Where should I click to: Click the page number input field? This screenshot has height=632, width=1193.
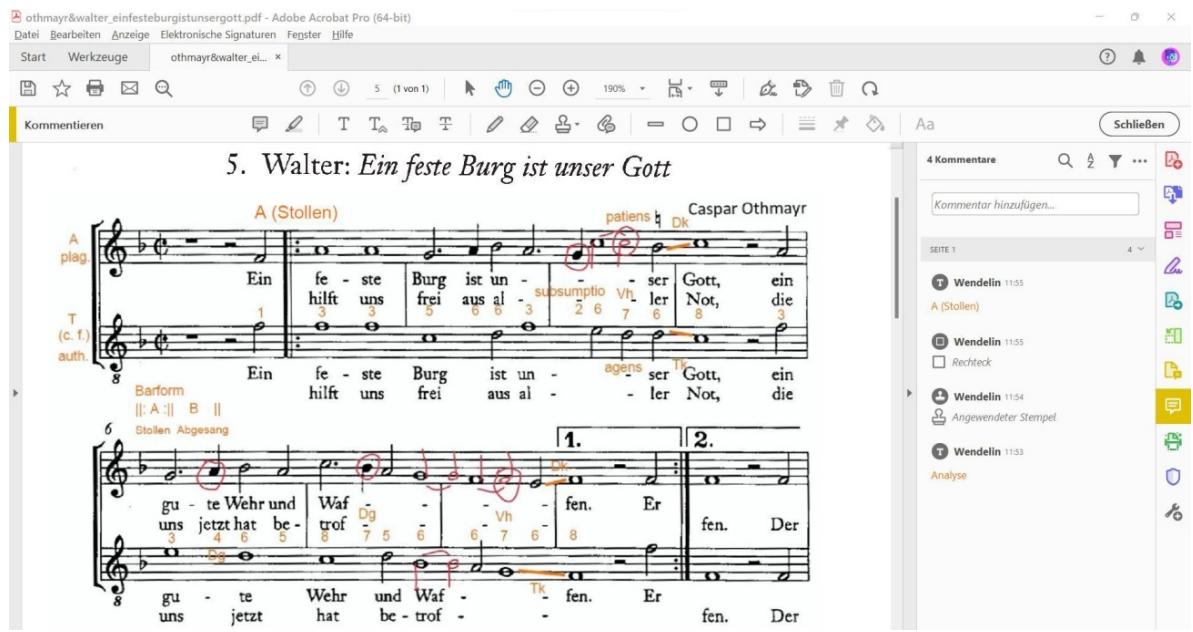(x=377, y=88)
